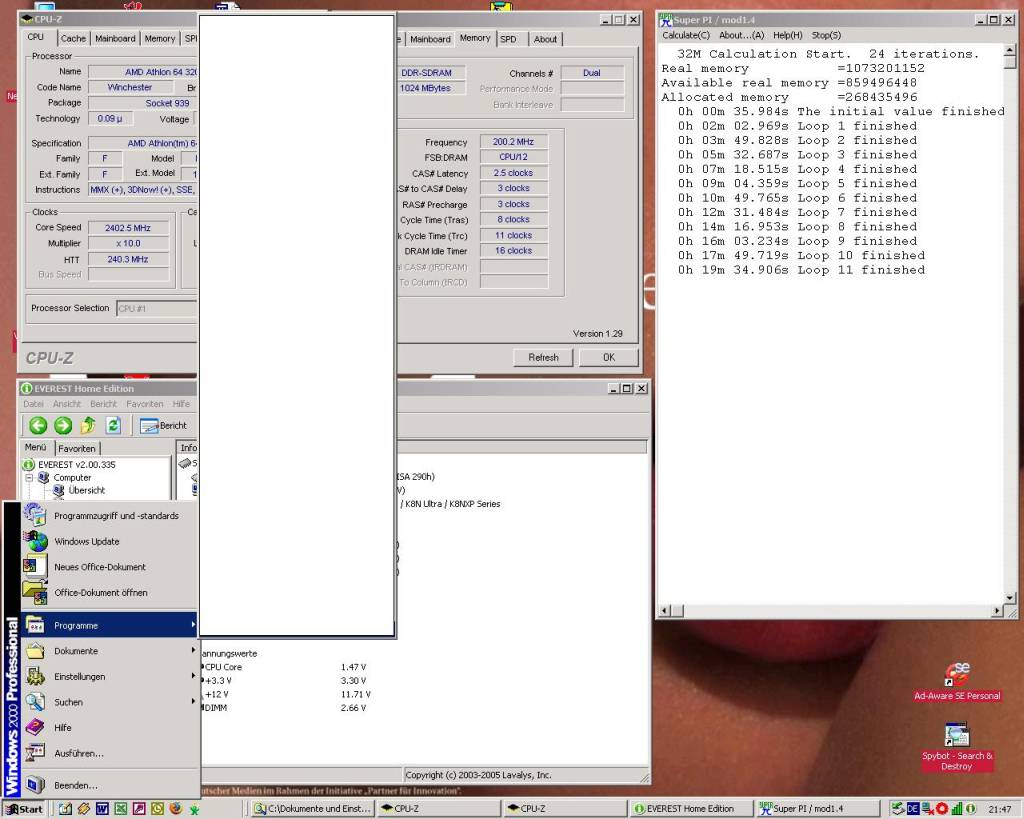Select Office-Dokument öffnen in Start menu
1024x819 pixels.
[101, 592]
